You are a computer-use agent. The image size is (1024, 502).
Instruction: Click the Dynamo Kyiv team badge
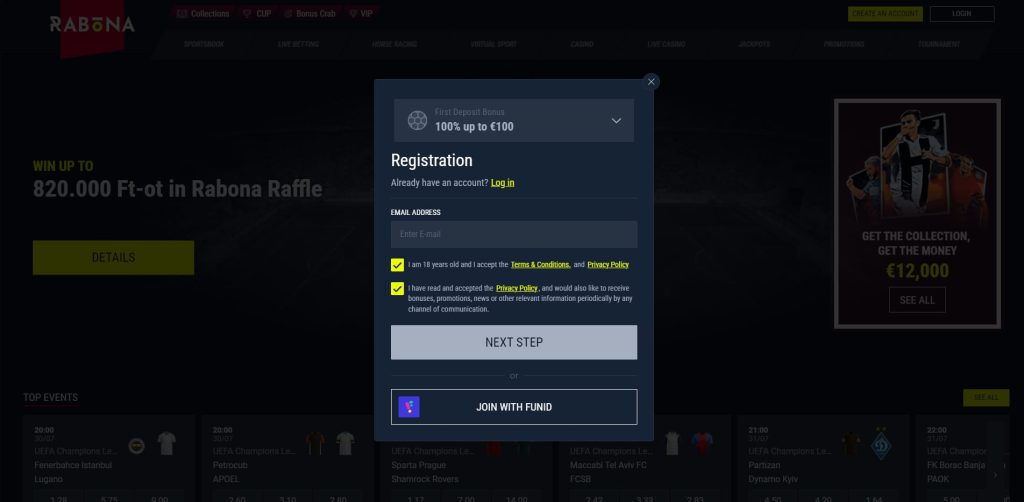881,444
